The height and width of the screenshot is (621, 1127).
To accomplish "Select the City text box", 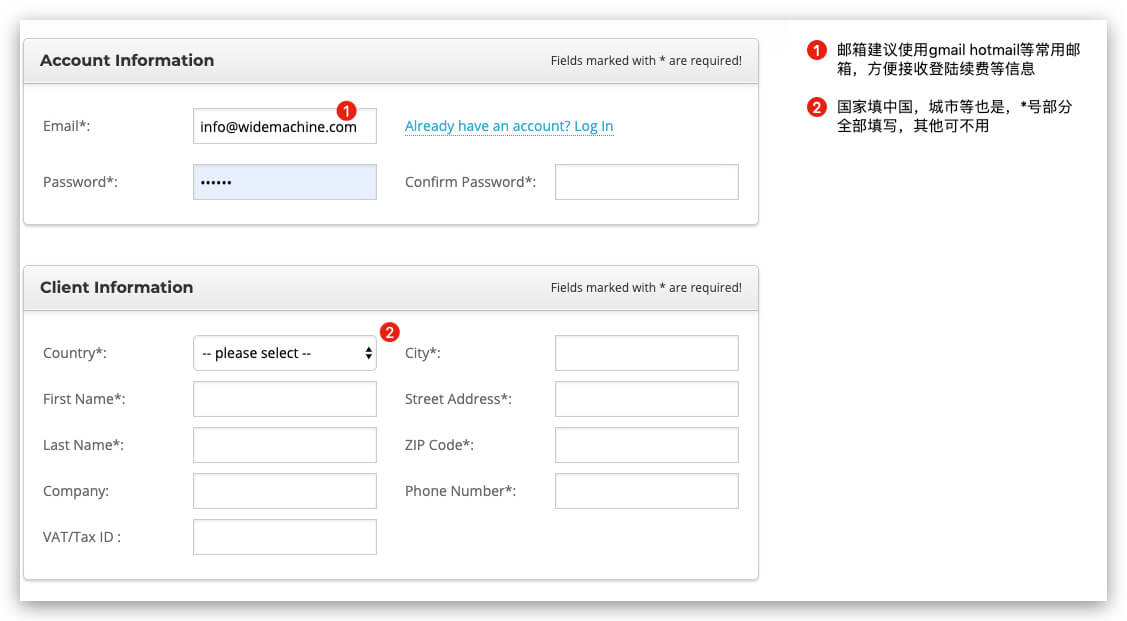I will (x=646, y=353).
